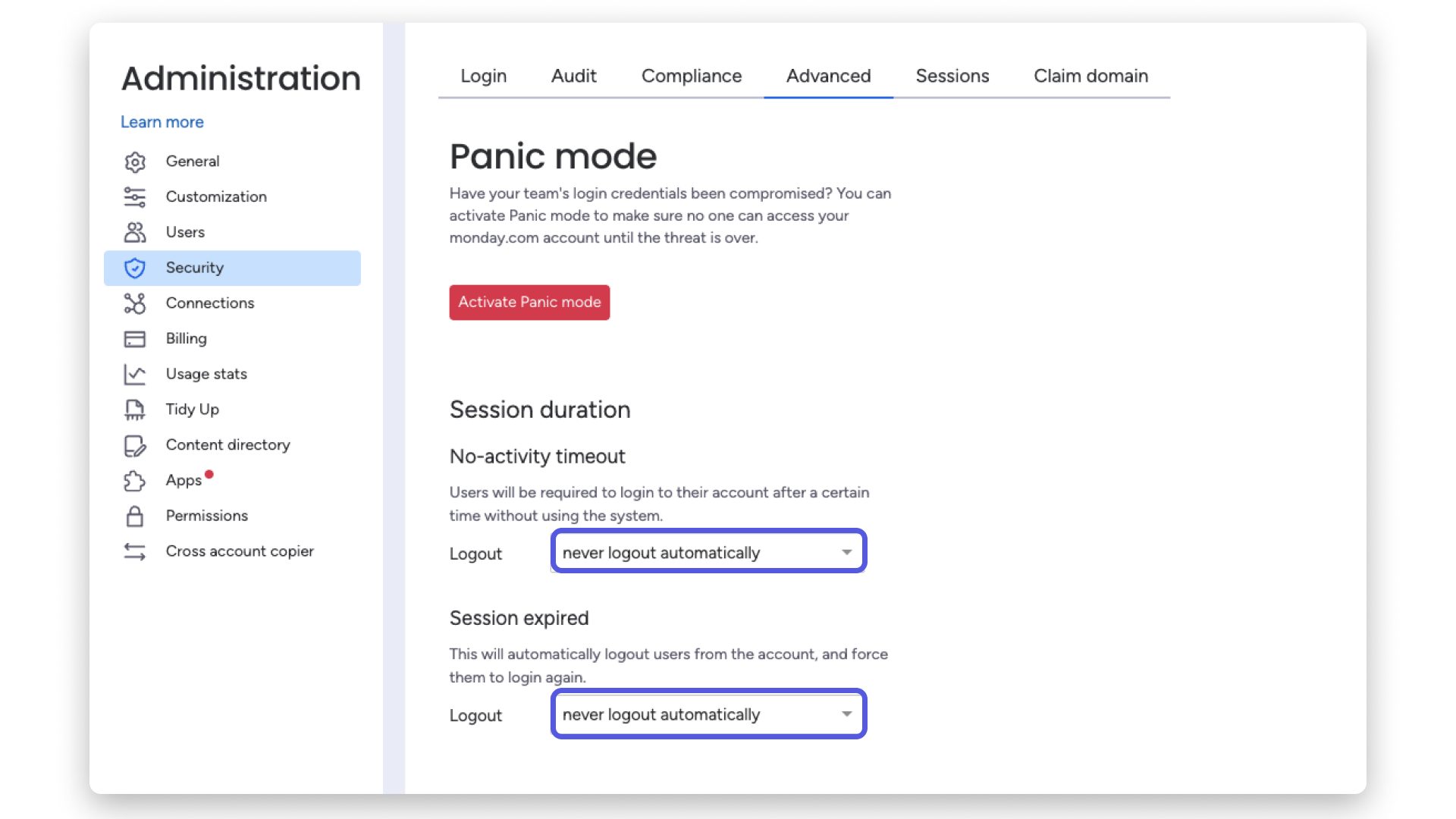This screenshot has height=819, width=1456.
Task: Click the Users people icon
Action: pos(135,232)
